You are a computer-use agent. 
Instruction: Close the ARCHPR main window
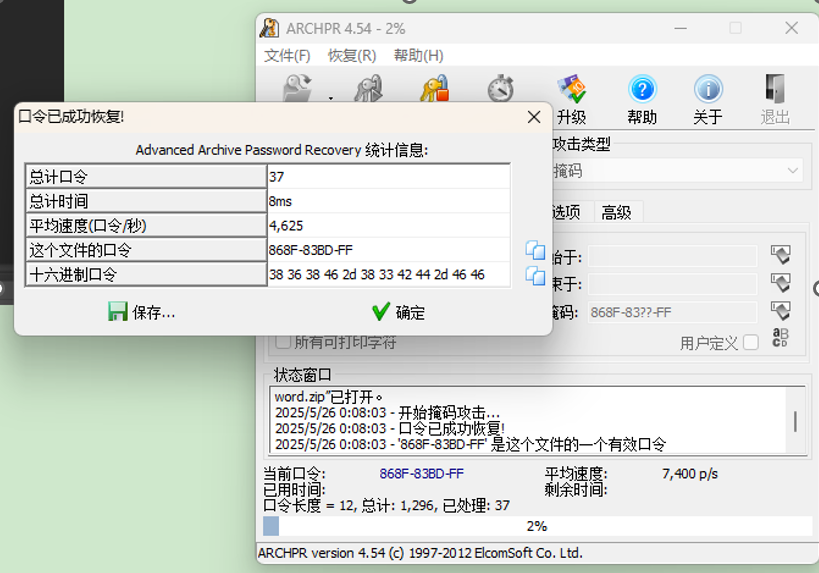tap(791, 28)
